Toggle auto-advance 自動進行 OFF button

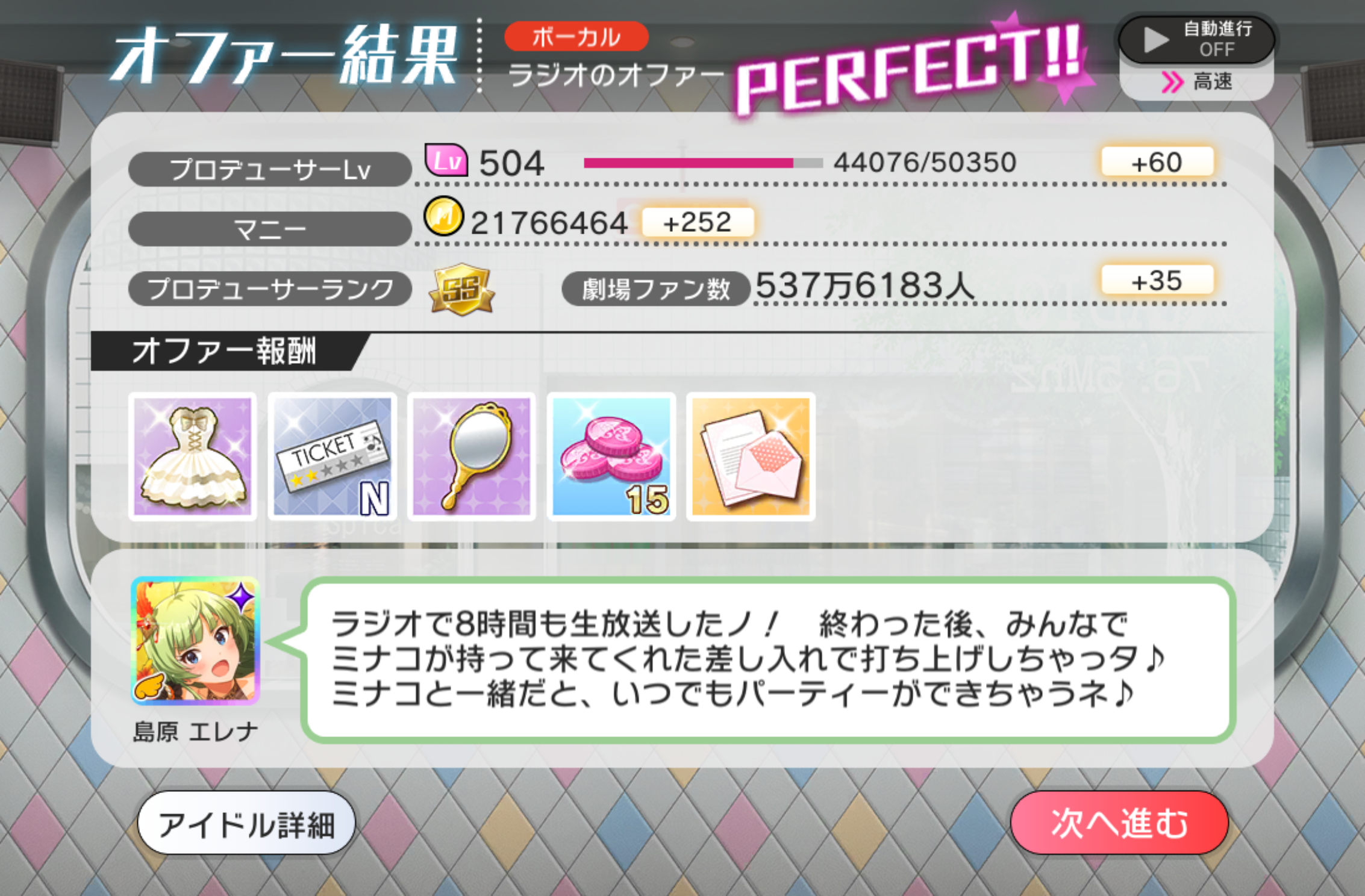point(1196,39)
